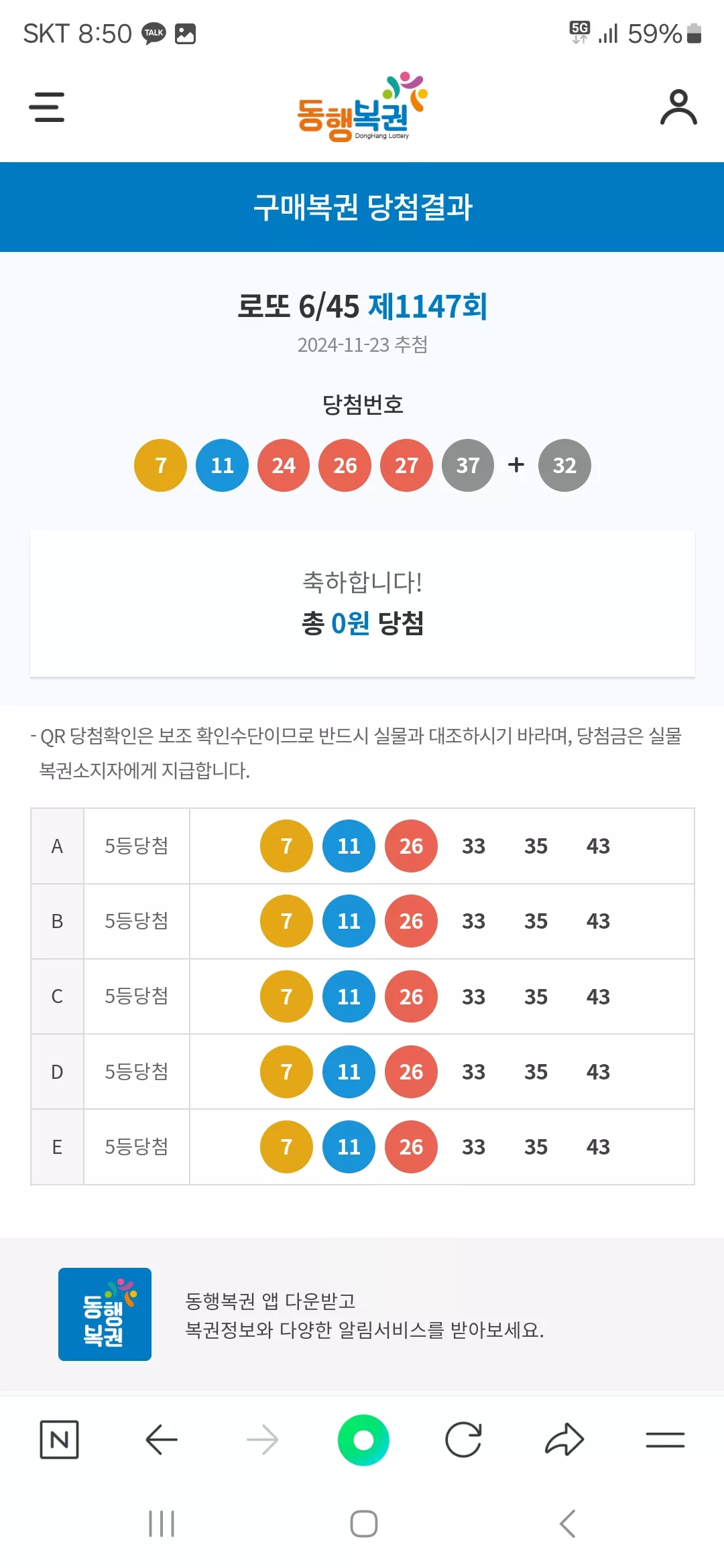Tap bonus number ball 32
Viewport: 724px width, 1568px height.
point(564,465)
